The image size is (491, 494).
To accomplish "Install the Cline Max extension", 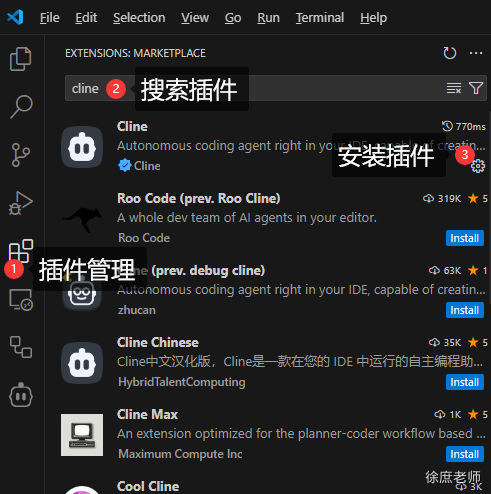I will click(x=465, y=454).
